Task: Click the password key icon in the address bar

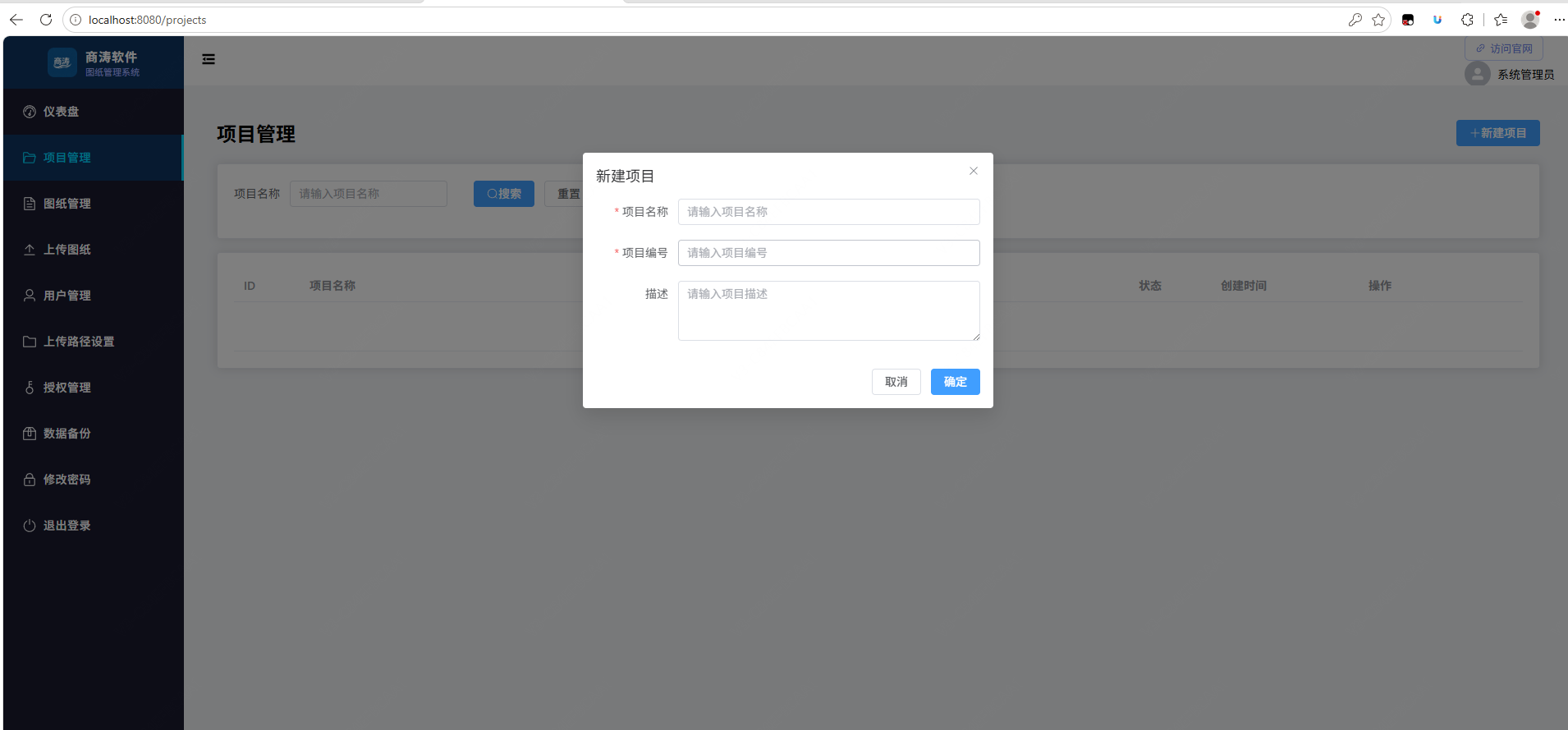Action: tap(1355, 20)
